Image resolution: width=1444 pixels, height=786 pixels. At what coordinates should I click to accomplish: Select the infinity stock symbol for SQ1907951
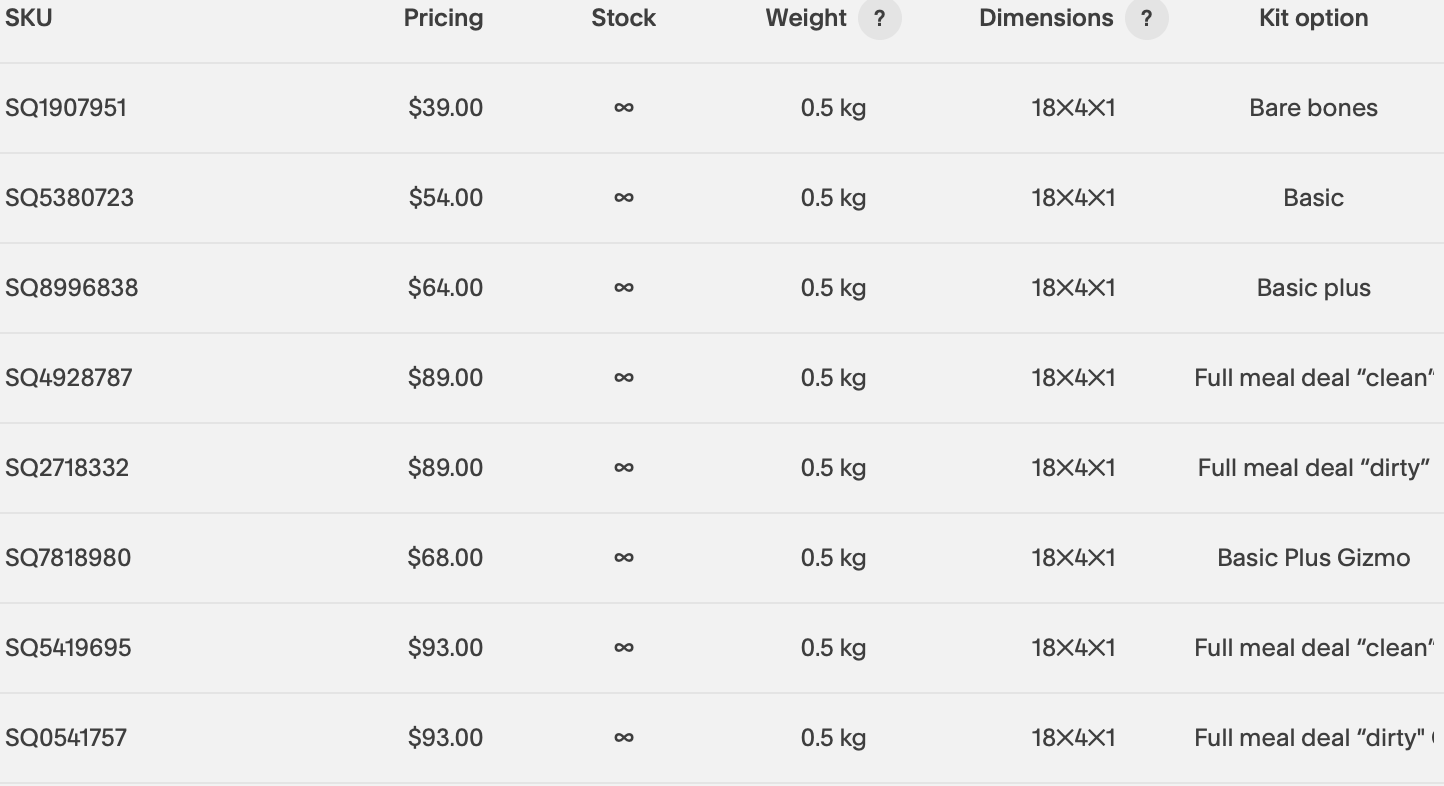click(624, 108)
